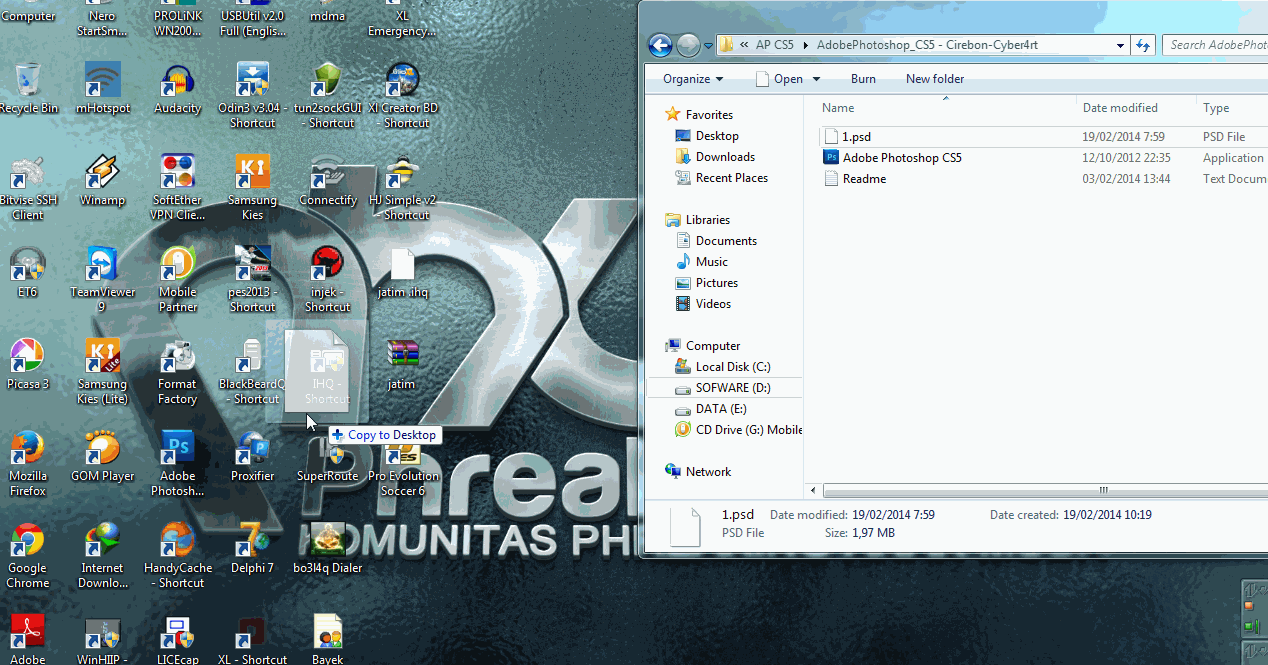This screenshot has height=665, width=1268.
Task: Click the bo3l4q Dialer icon
Action: pos(328,549)
